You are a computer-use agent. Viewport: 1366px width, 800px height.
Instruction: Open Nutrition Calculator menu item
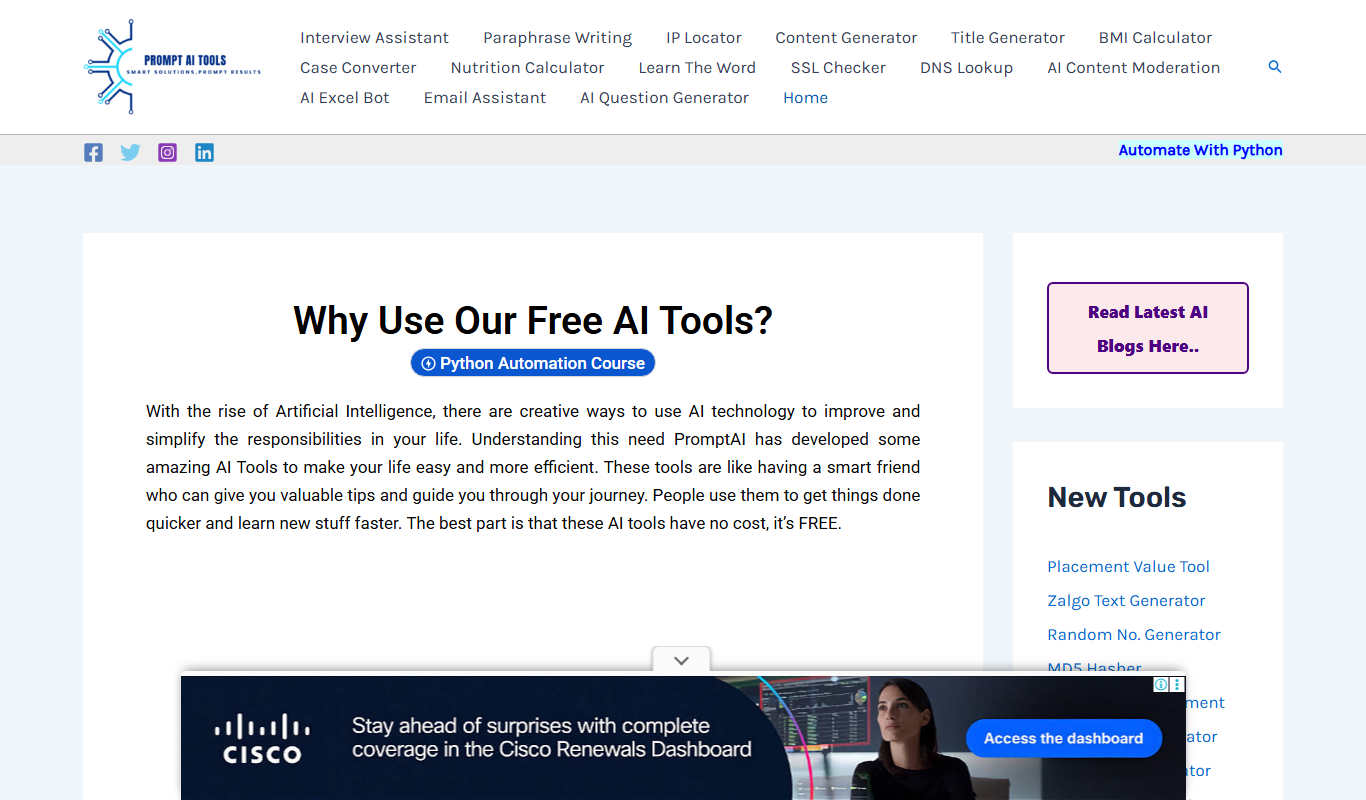pos(527,68)
